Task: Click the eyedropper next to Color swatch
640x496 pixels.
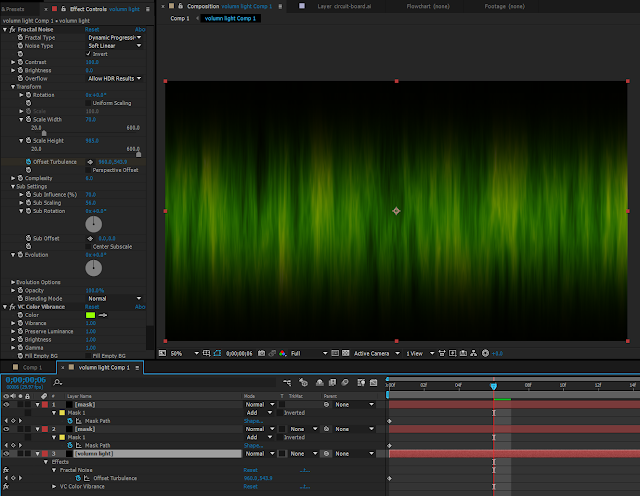Action: point(102,315)
